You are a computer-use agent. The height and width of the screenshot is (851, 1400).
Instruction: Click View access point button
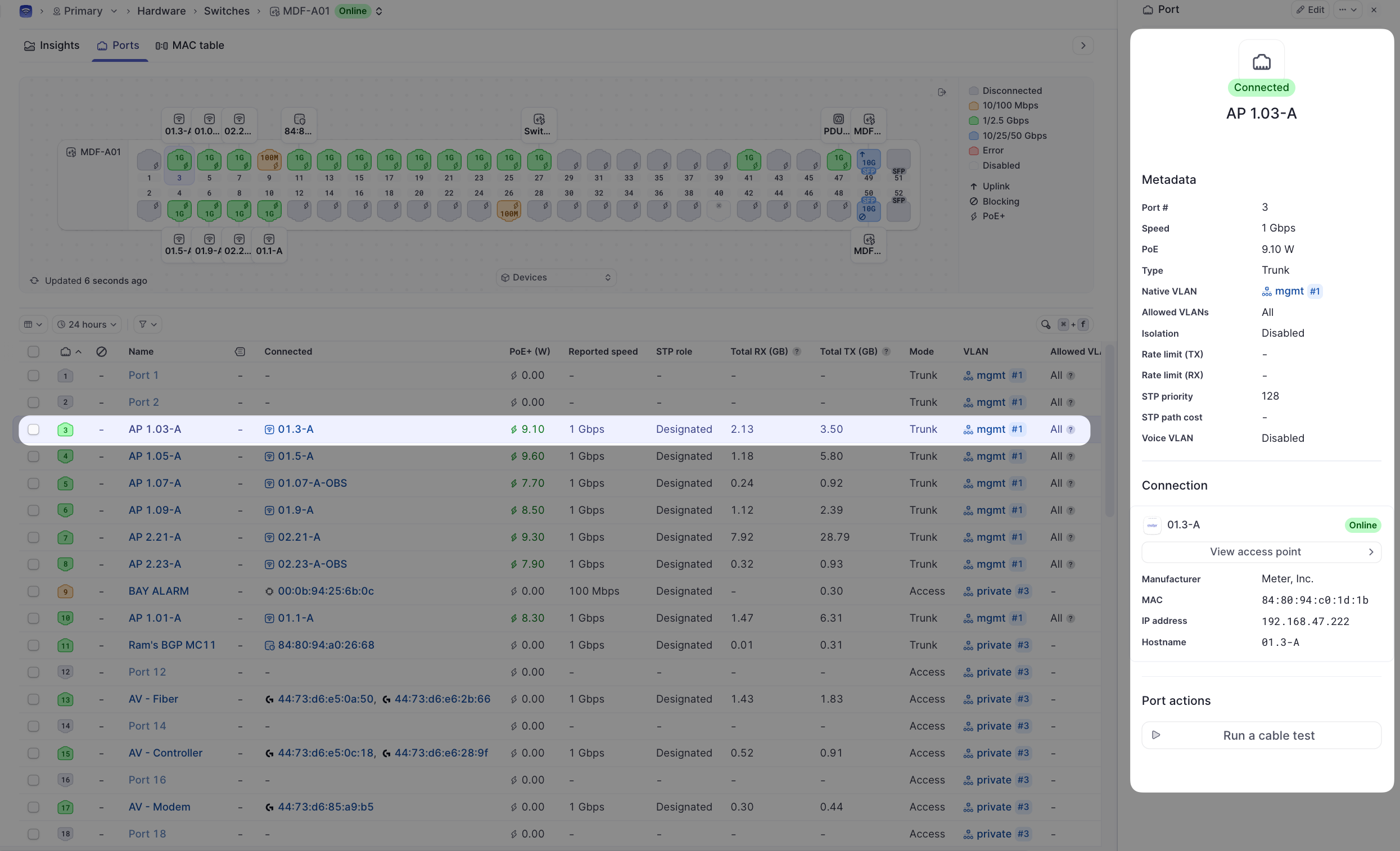[1261, 551]
